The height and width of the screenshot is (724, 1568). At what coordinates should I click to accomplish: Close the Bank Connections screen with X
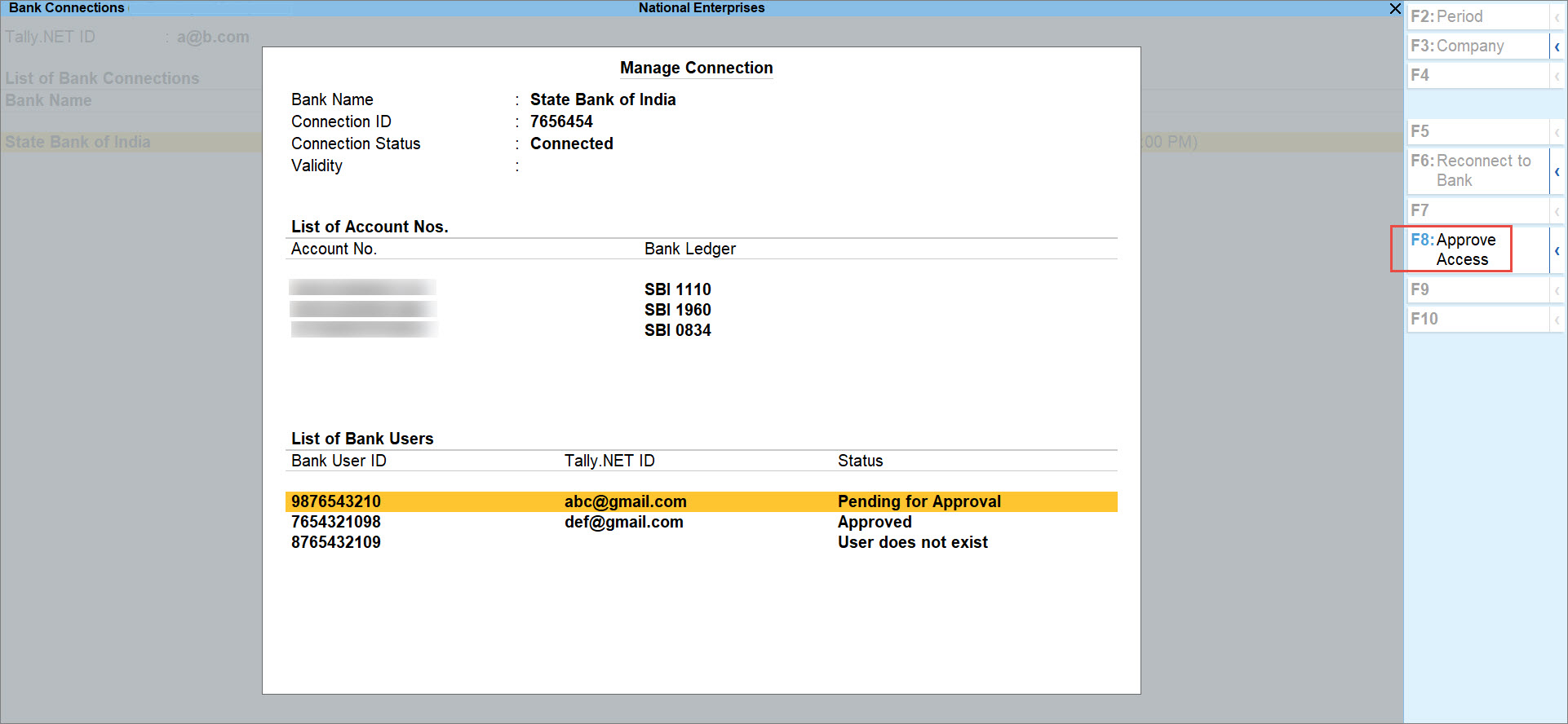1395,8
